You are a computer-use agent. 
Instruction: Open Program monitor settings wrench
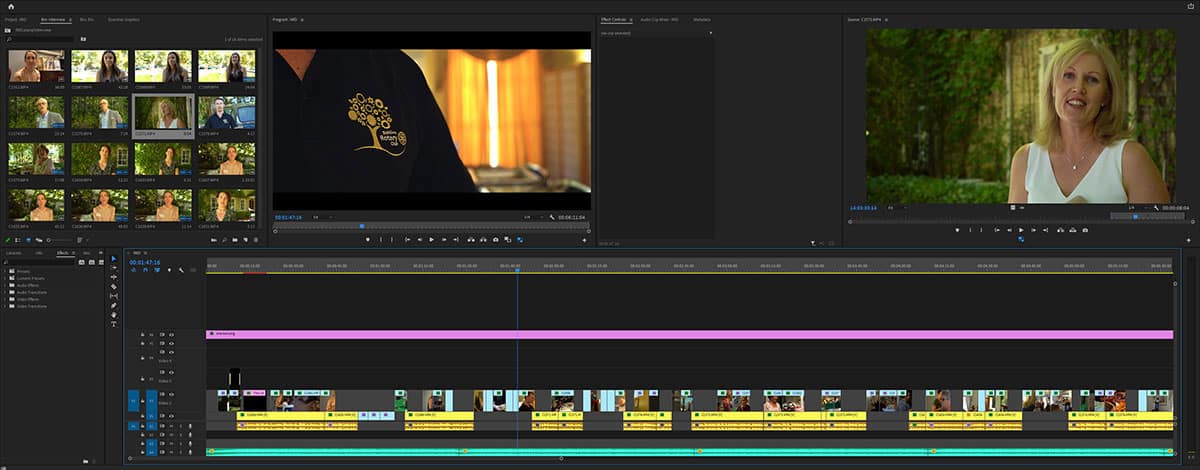(552, 216)
